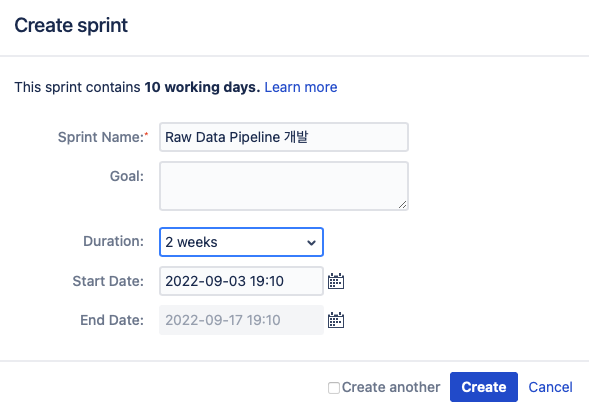
Task: Click the 'Create another' label text
Action: pos(391,387)
